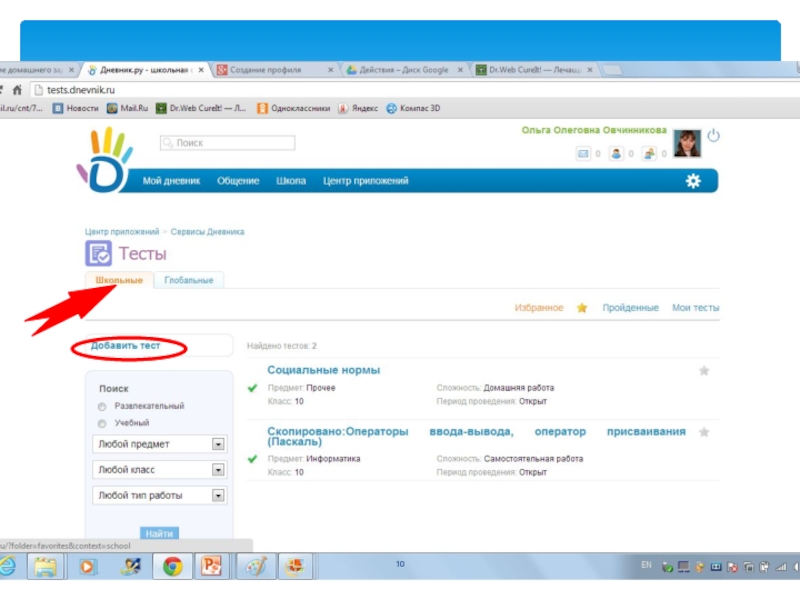Click the user name Ольга Олеговна Овчинникова
Viewport: 800px width, 600px height.
click(x=594, y=130)
